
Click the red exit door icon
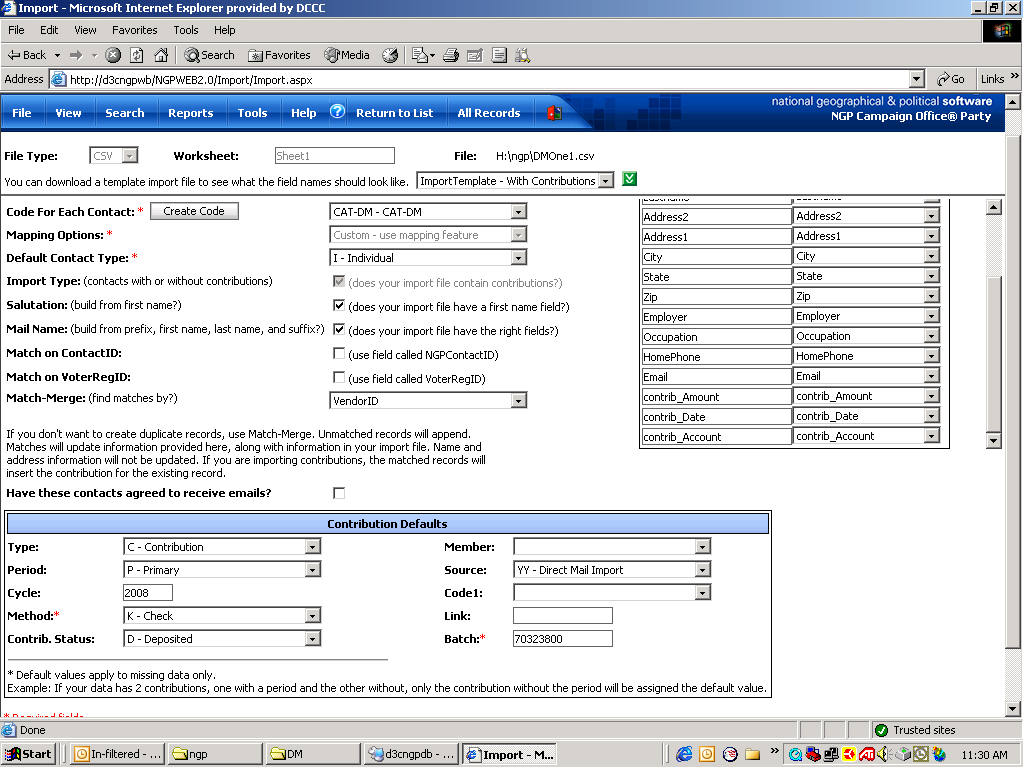tap(553, 113)
